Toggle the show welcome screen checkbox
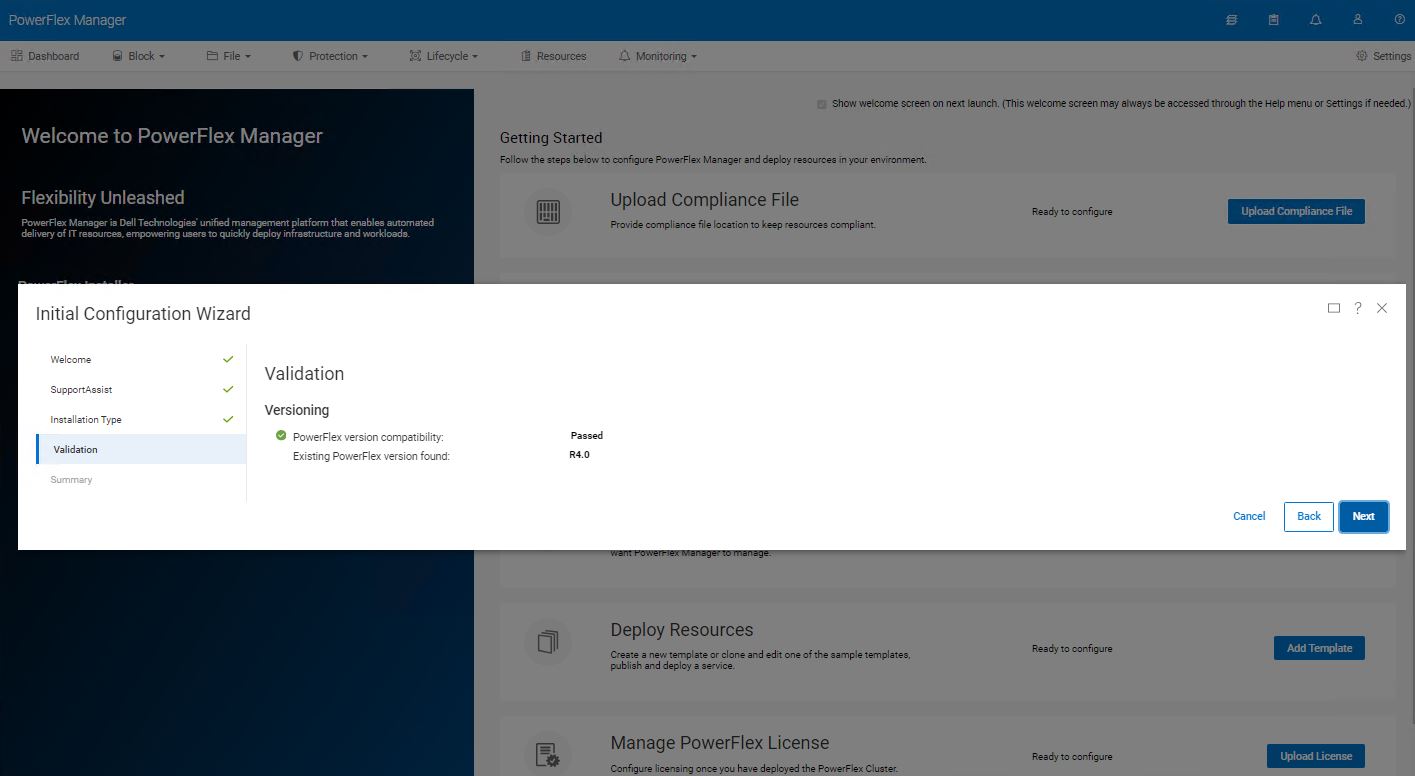1415x776 pixels. (821, 103)
